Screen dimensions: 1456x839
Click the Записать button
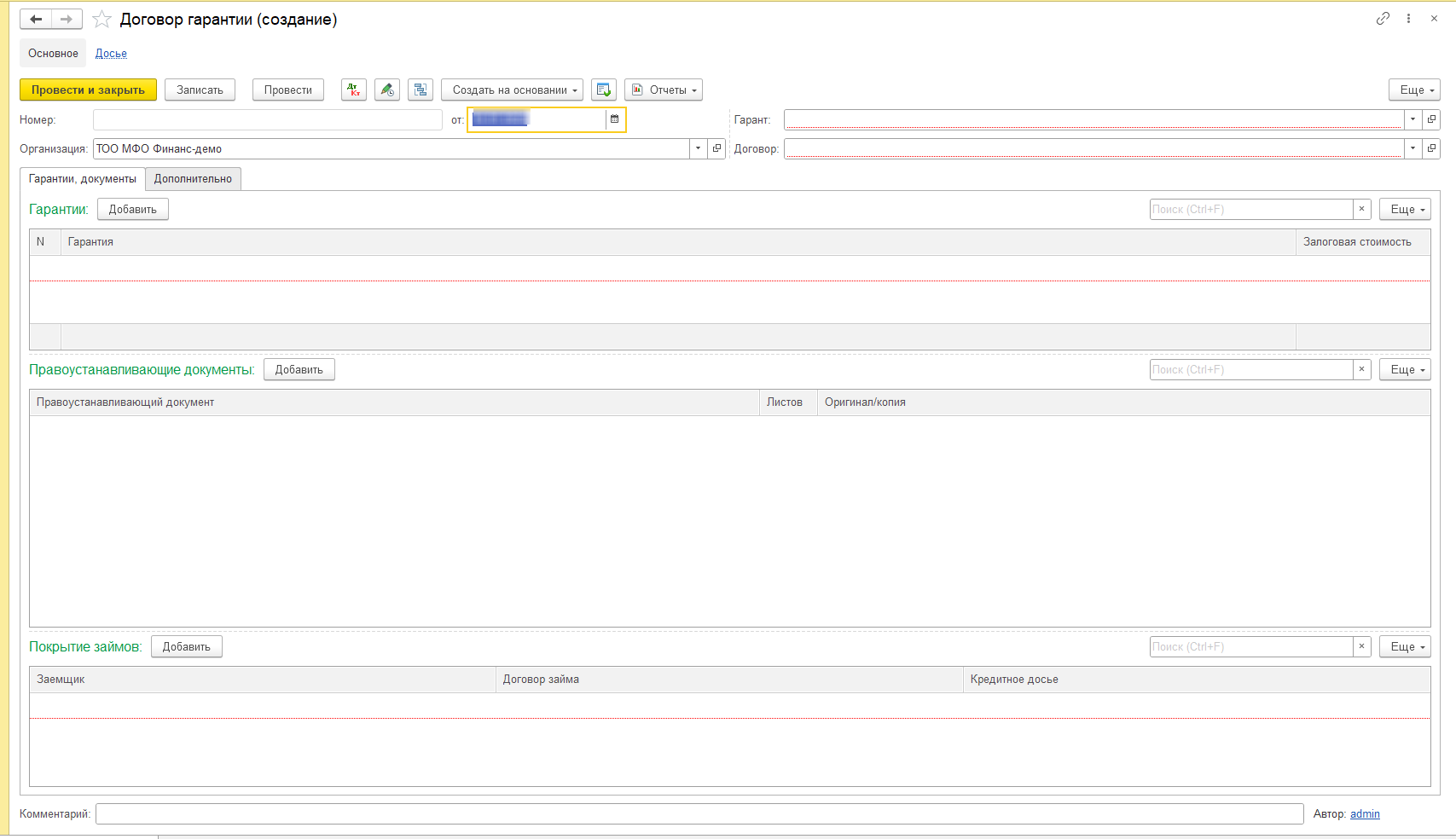point(200,90)
